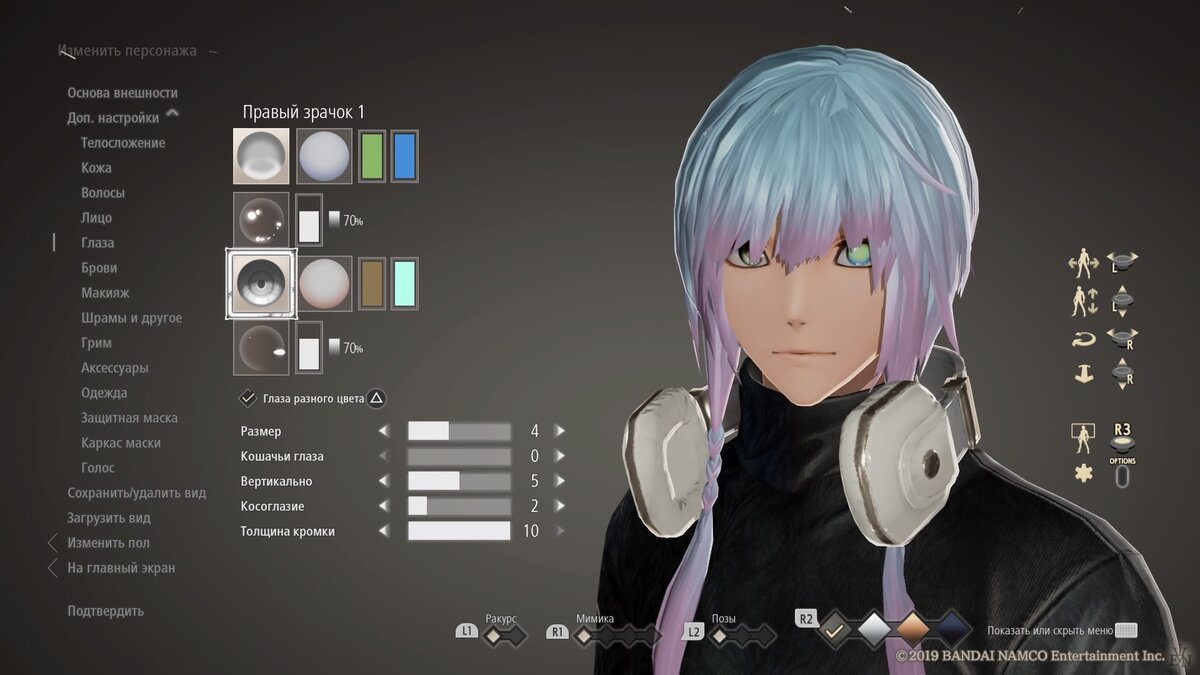
Task: Open the 'Грим' category
Action: [x=96, y=343]
